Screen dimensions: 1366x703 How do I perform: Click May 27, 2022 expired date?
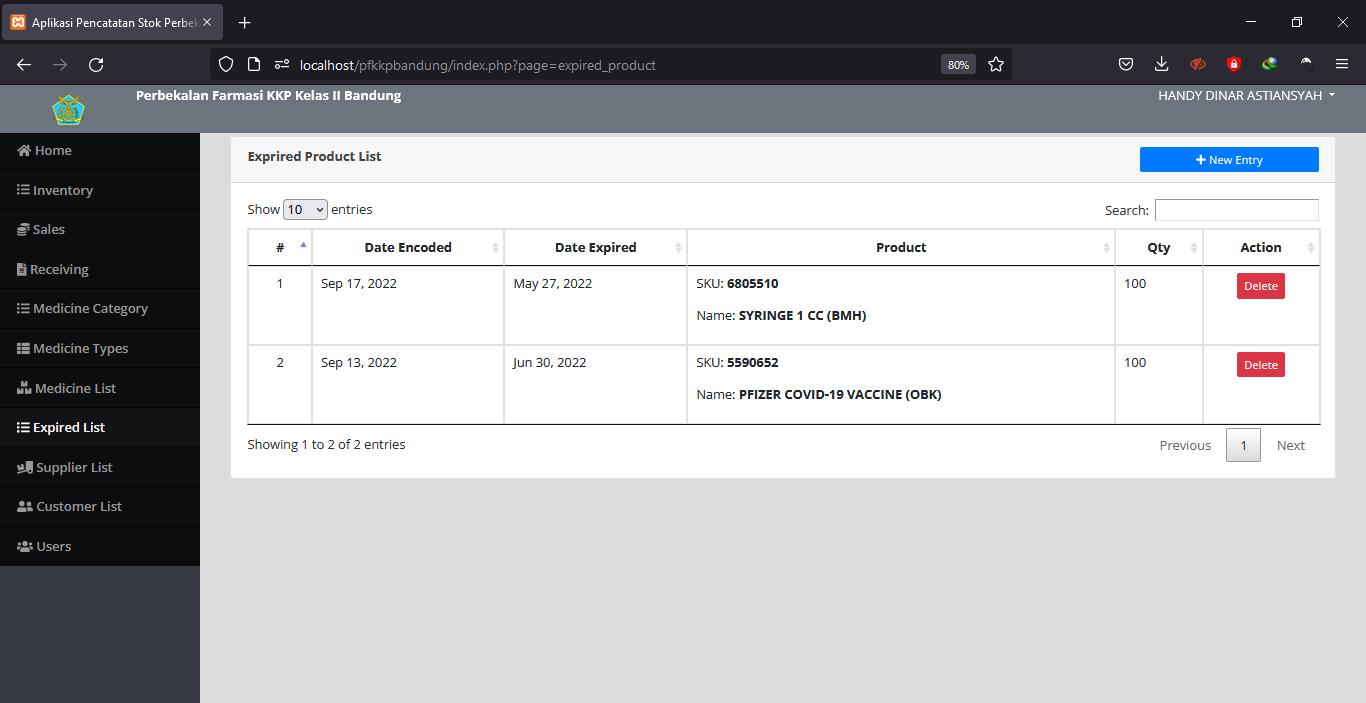[x=553, y=284]
